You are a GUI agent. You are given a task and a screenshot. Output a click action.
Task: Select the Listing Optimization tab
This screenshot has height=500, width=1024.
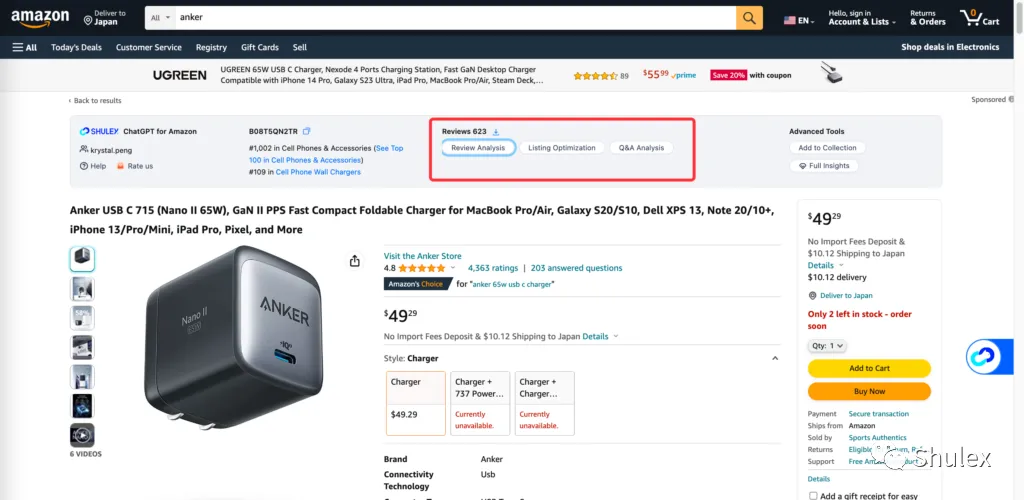pyautogui.click(x=562, y=148)
